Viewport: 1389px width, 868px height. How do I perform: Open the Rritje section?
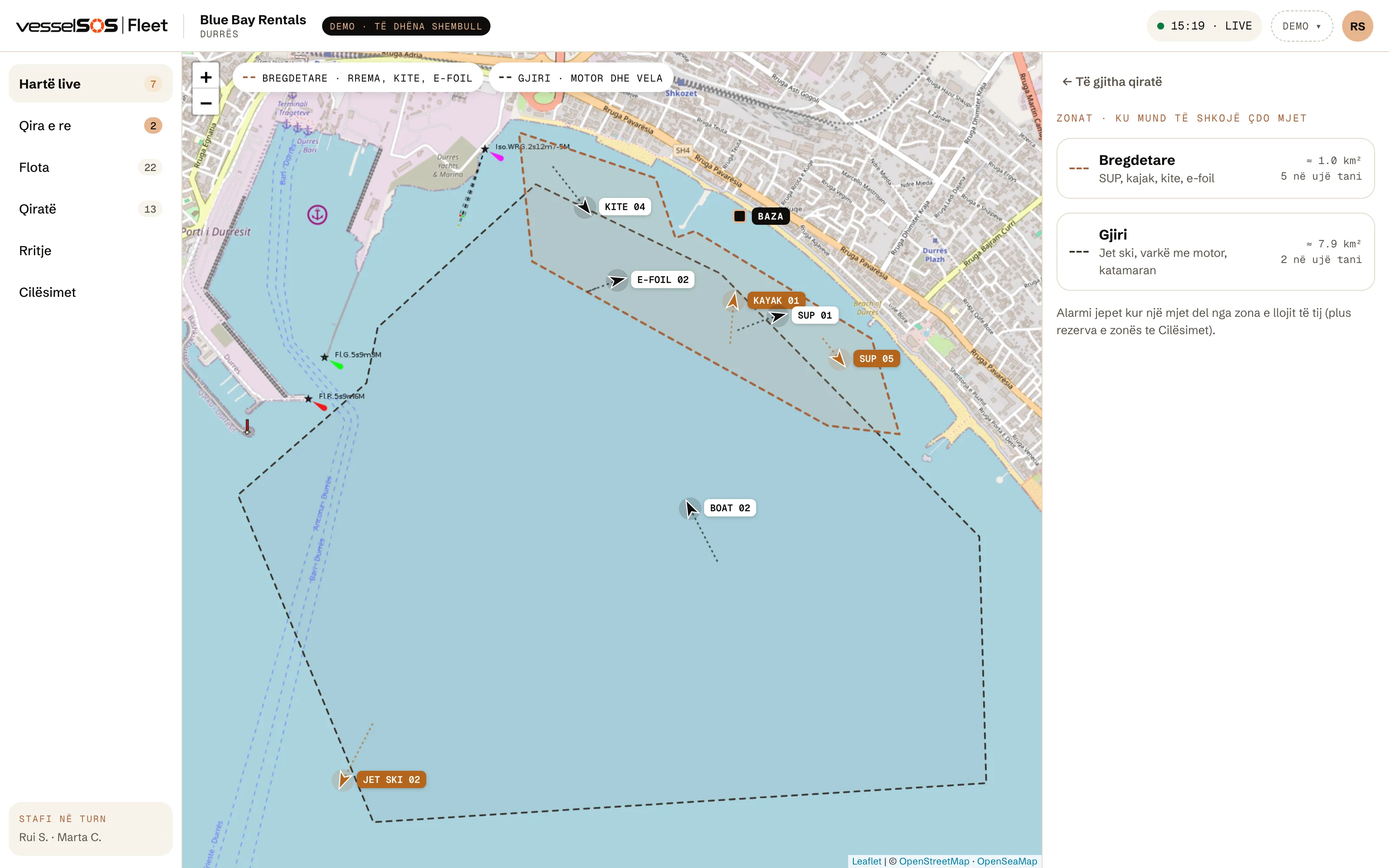tap(91, 251)
